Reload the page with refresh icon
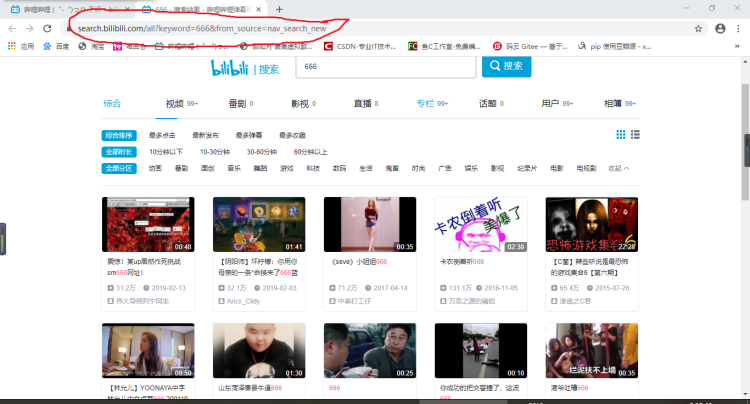Viewport: 750px width, 404px height. tap(47, 29)
